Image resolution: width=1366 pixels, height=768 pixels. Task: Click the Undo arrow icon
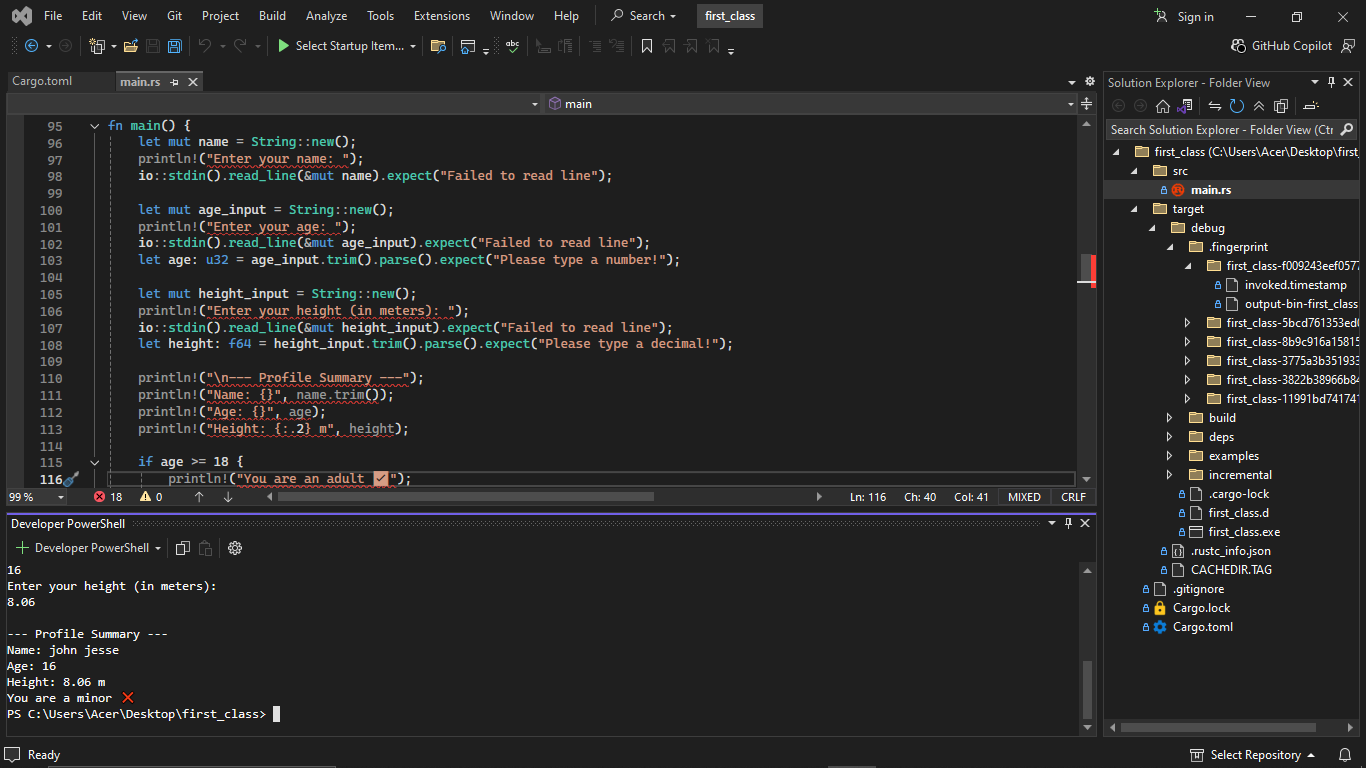click(205, 46)
